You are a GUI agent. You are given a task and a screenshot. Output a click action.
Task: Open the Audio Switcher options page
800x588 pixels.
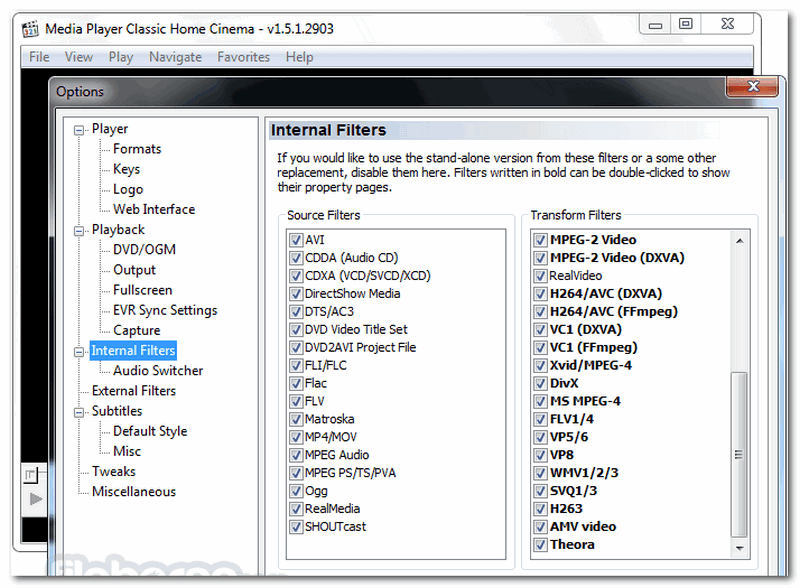157,371
